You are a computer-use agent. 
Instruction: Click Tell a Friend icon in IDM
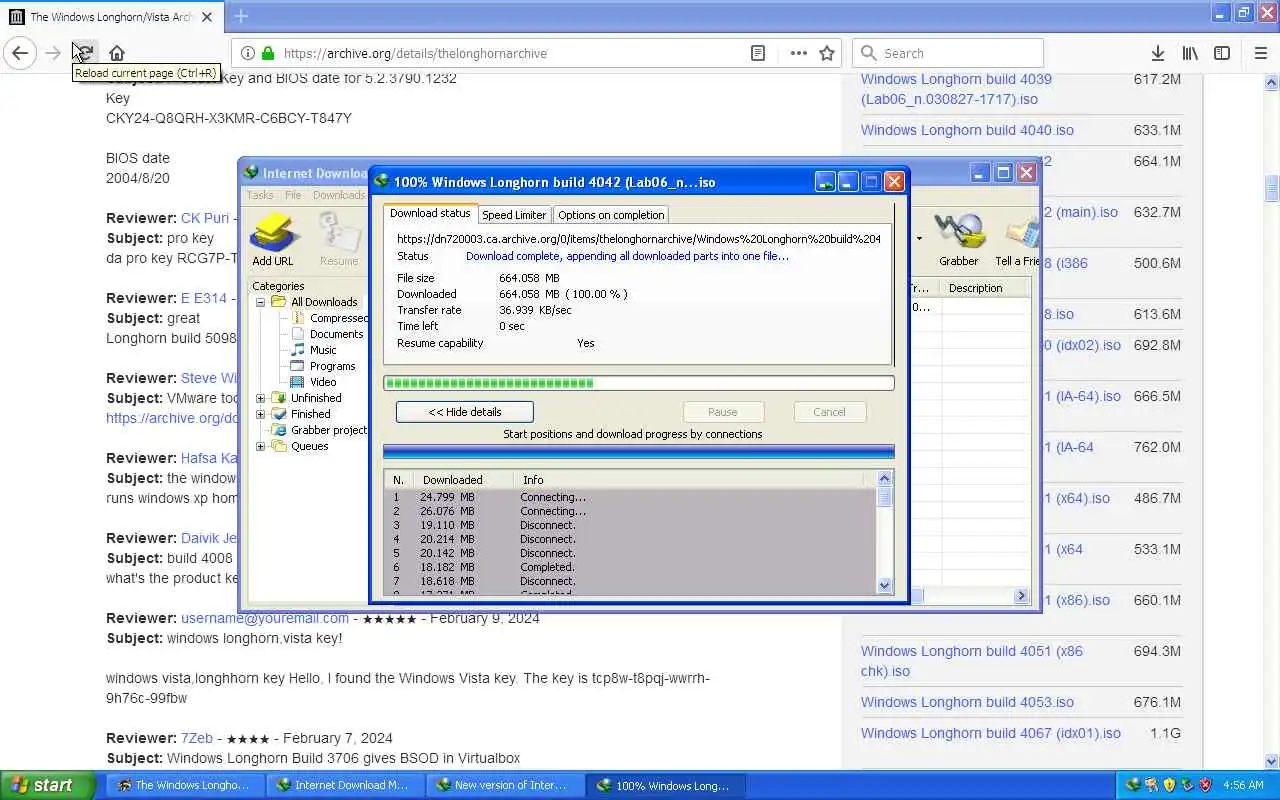click(x=1020, y=238)
